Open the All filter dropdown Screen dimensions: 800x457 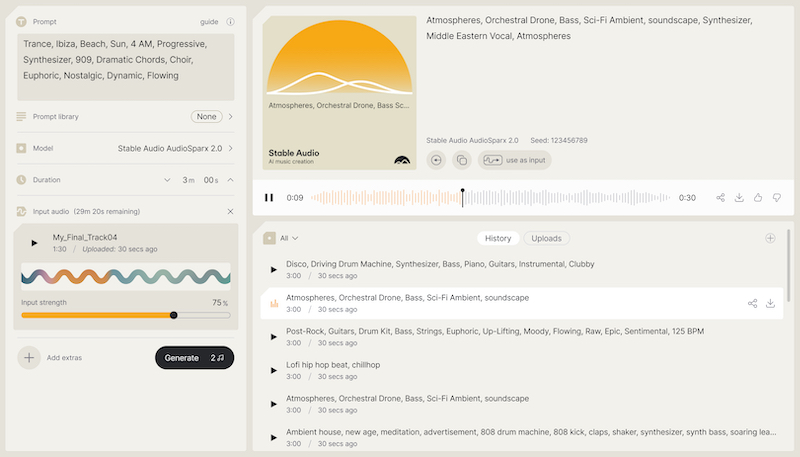[289, 238]
